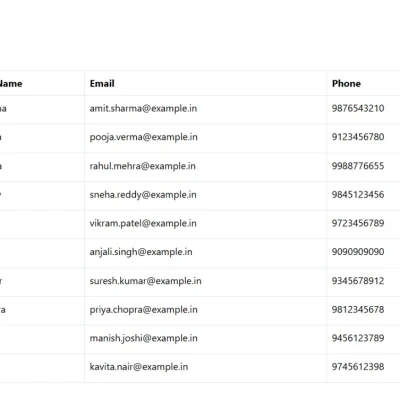This screenshot has width=400, height=400.
Task: Click phone number 9812345678
Action: click(x=358, y=310)
